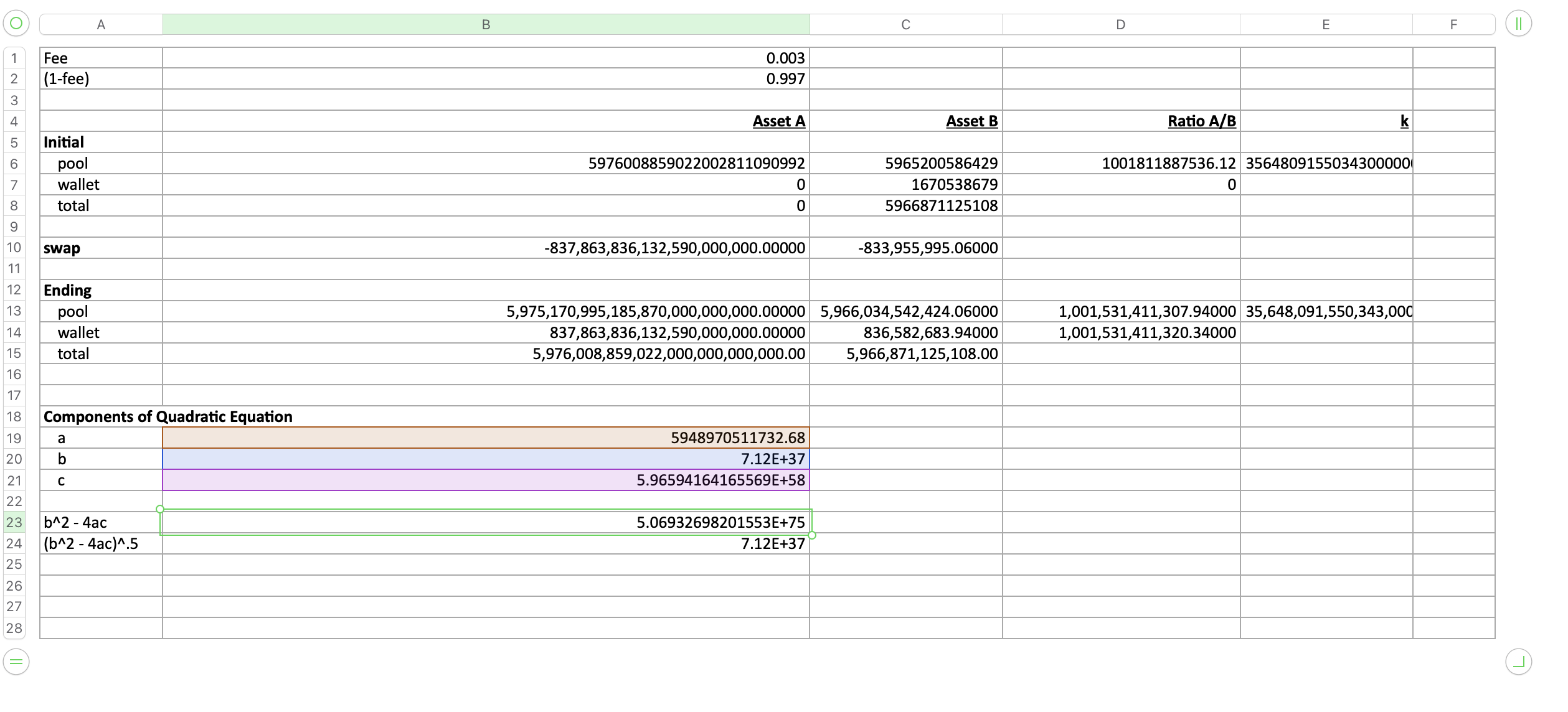
Task: Select column B header
Action: coord(486,25)
